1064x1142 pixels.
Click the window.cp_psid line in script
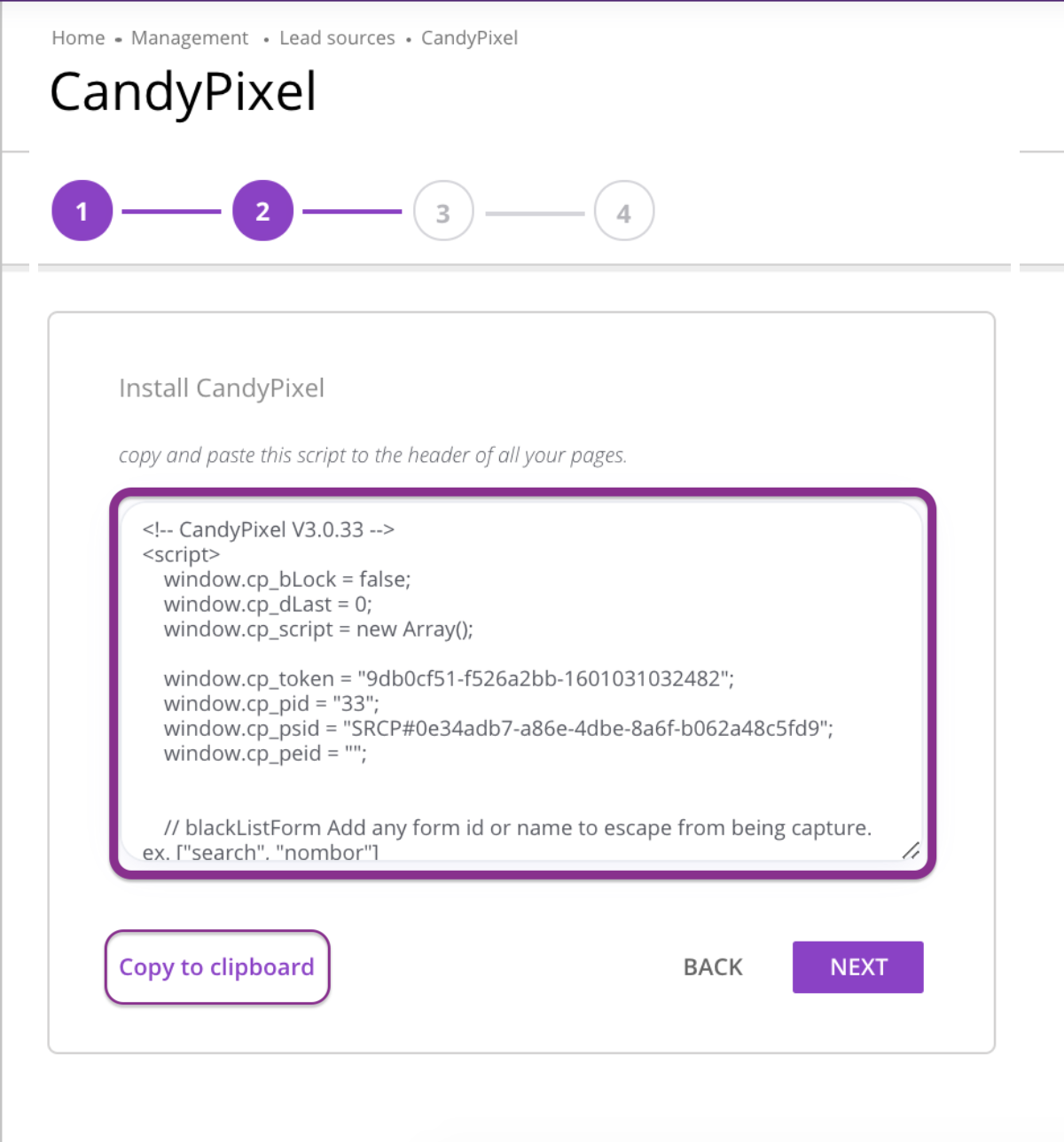point(498,729)
